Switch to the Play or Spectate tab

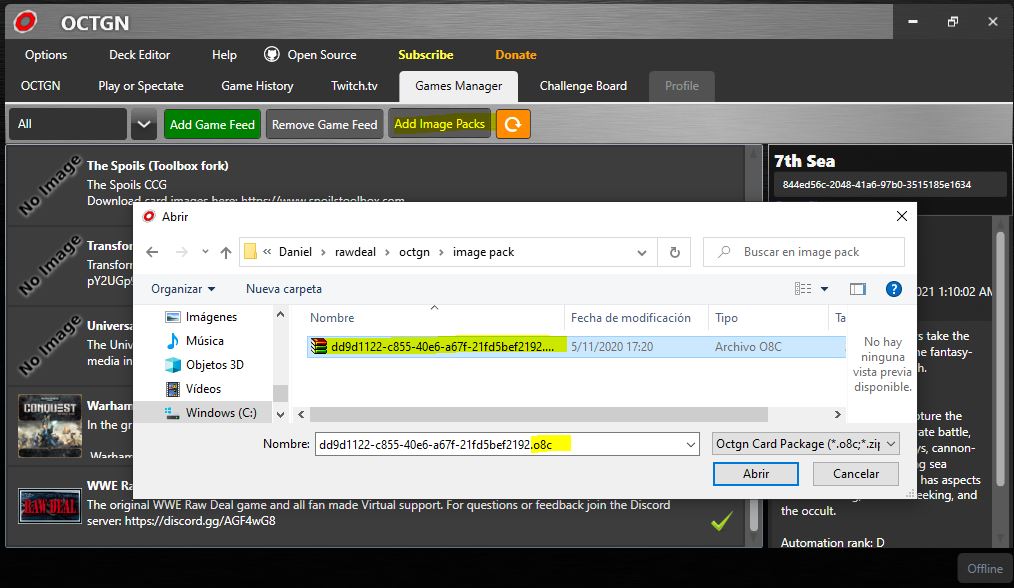(141, 86)
